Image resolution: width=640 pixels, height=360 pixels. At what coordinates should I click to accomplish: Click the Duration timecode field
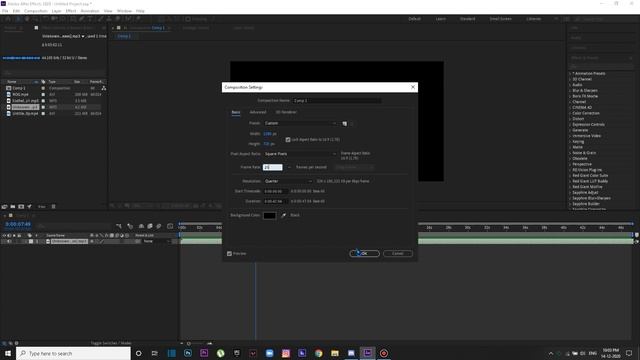[276, 201]
